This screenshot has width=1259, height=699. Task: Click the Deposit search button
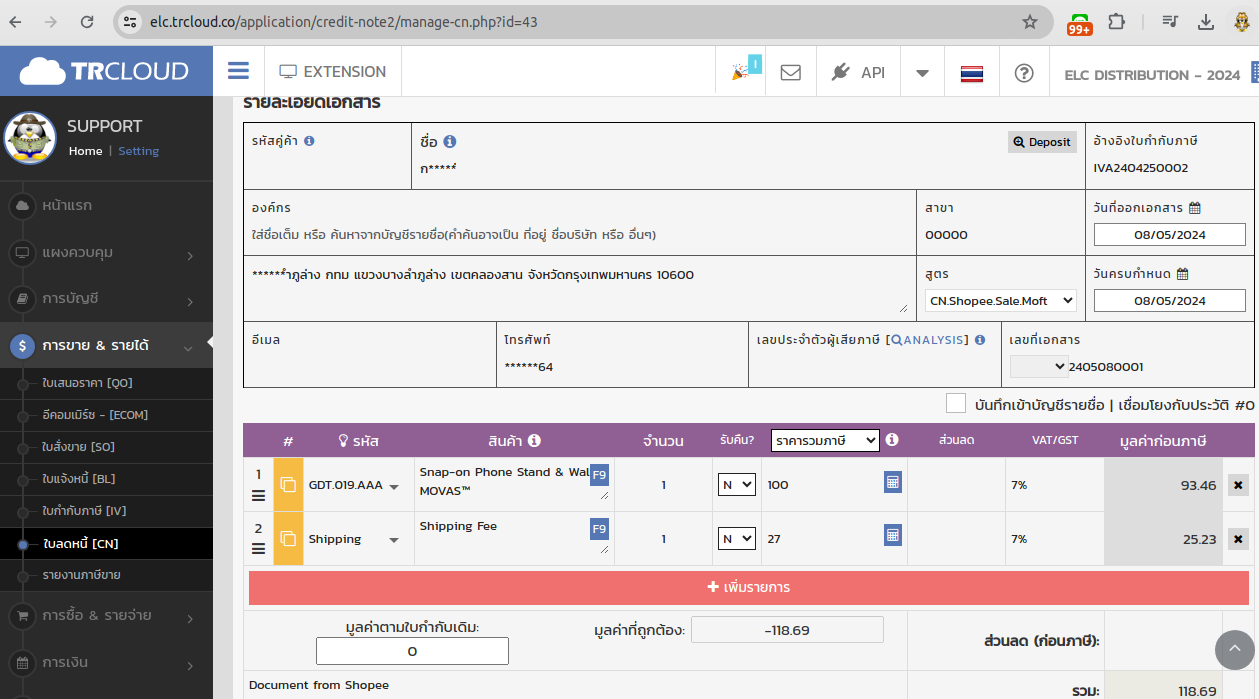(1042, 142)
